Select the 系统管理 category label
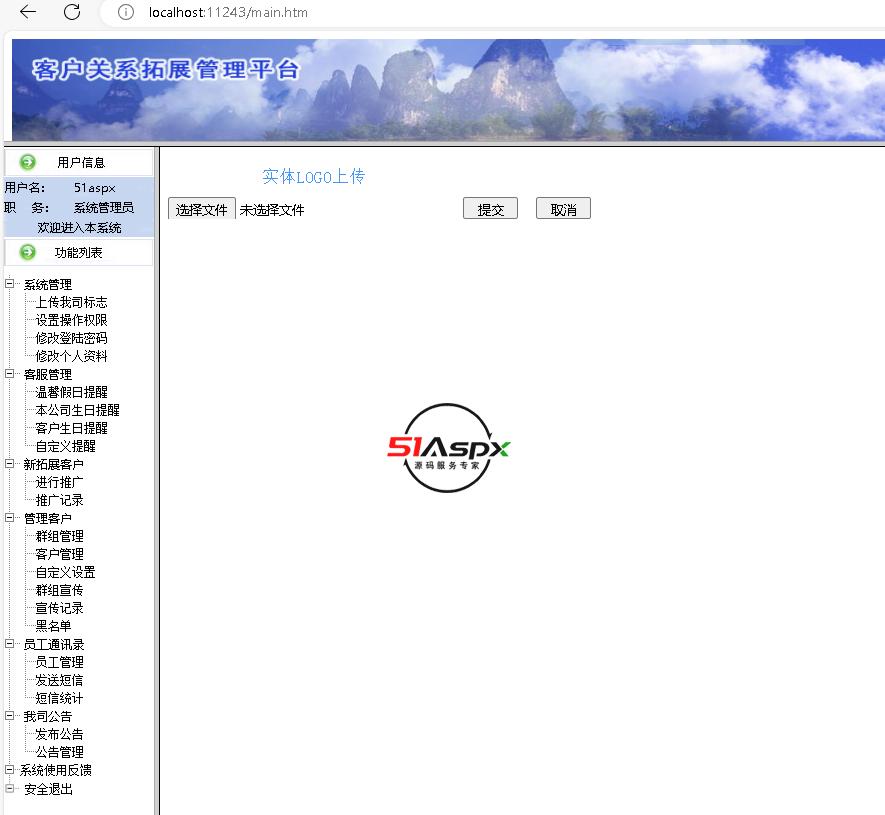 pyautogui.click(x=47, y=284)
